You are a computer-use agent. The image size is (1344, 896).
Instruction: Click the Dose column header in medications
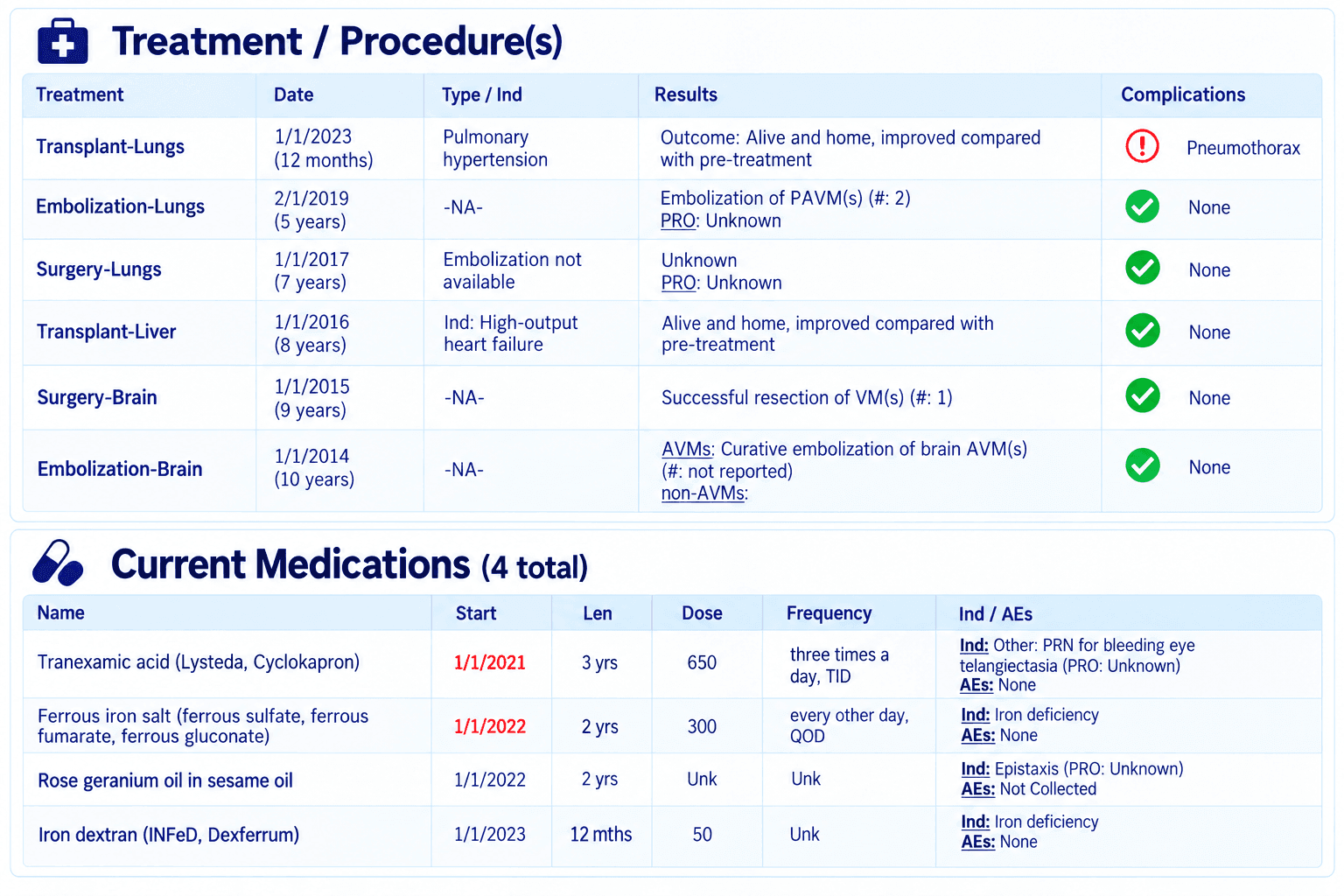702,613
